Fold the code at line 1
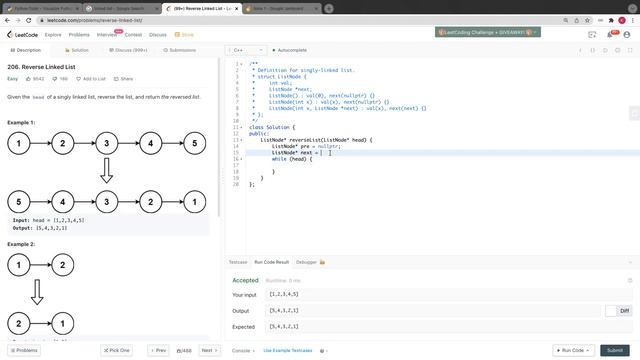 pyautogui.click(x=241, y=64)
